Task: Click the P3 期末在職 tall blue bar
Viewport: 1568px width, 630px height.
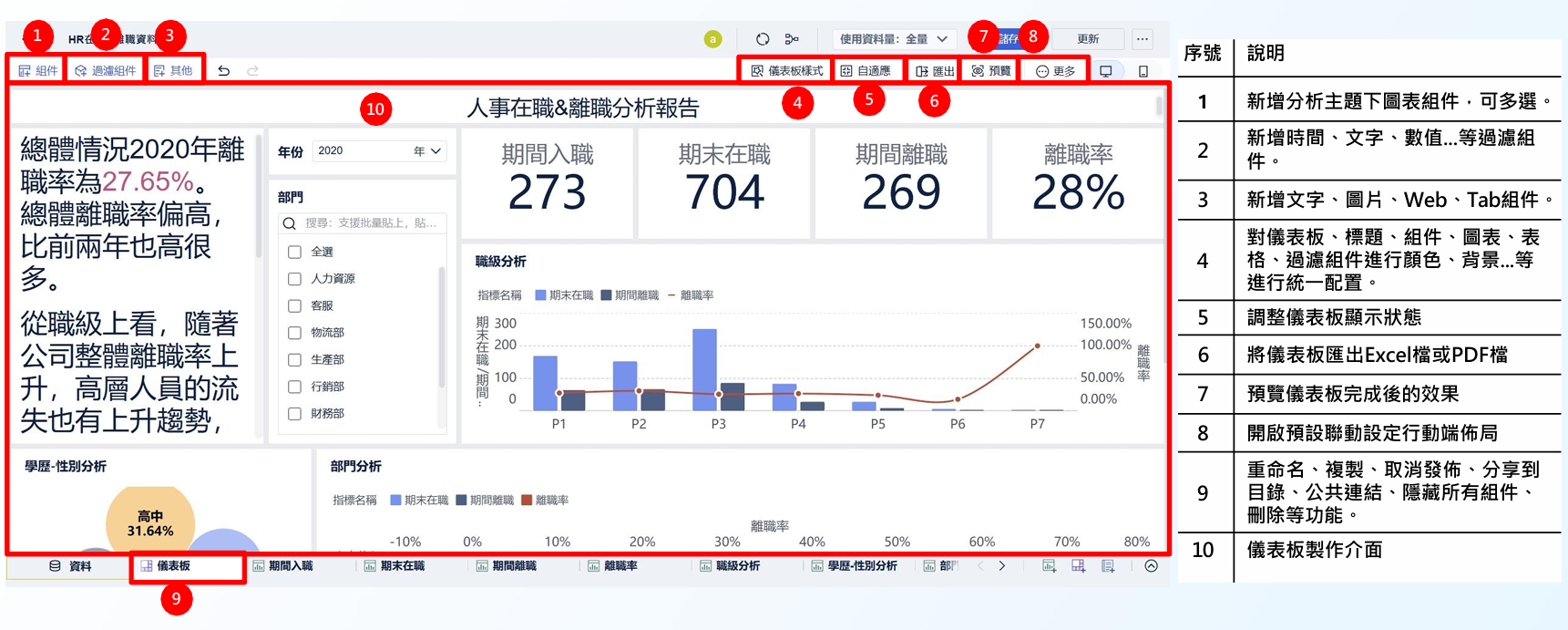Action: (x=704, y=369)
